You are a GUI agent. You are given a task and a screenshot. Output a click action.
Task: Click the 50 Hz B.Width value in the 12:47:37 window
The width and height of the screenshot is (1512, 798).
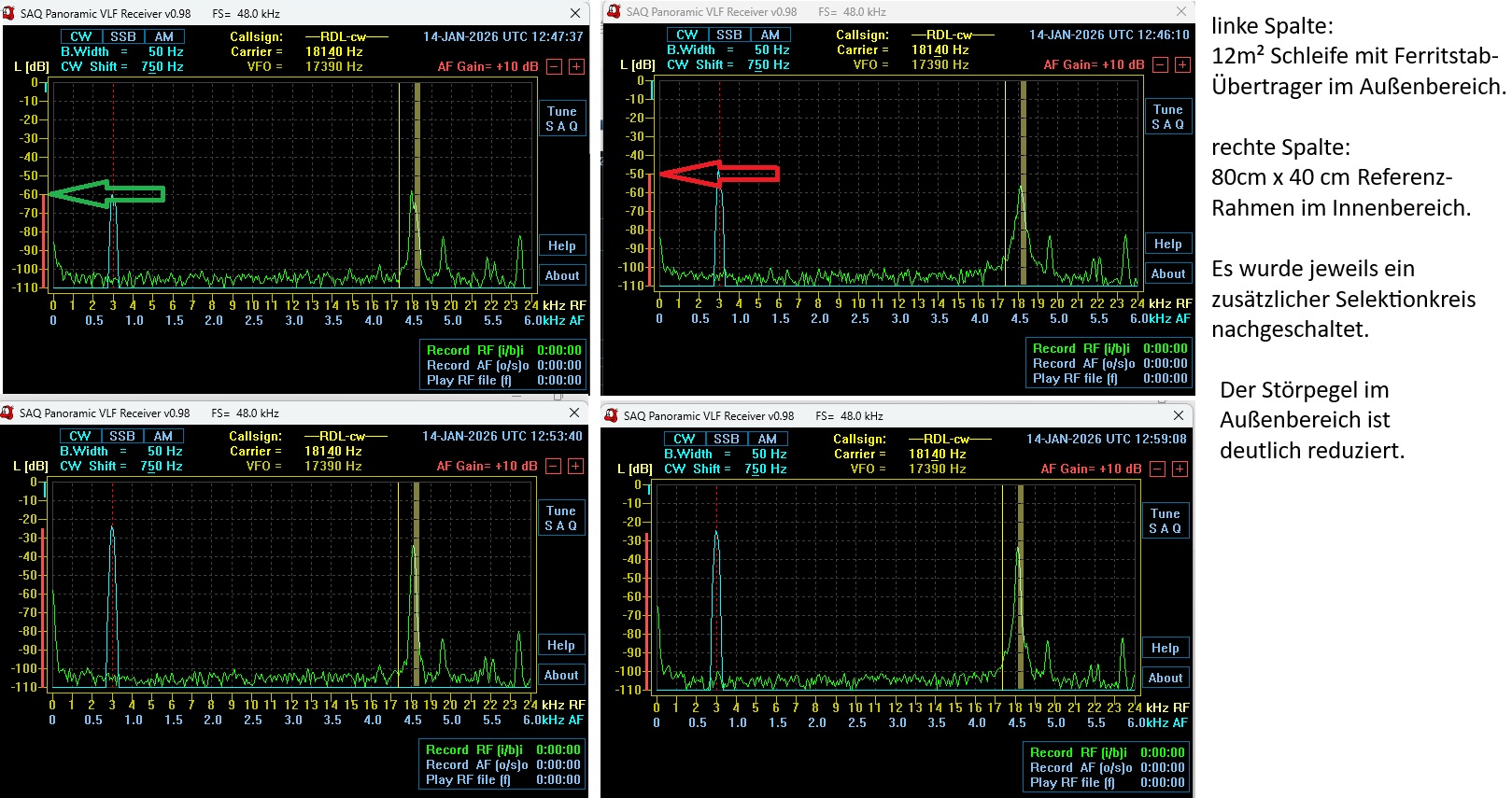click(165, 51)
